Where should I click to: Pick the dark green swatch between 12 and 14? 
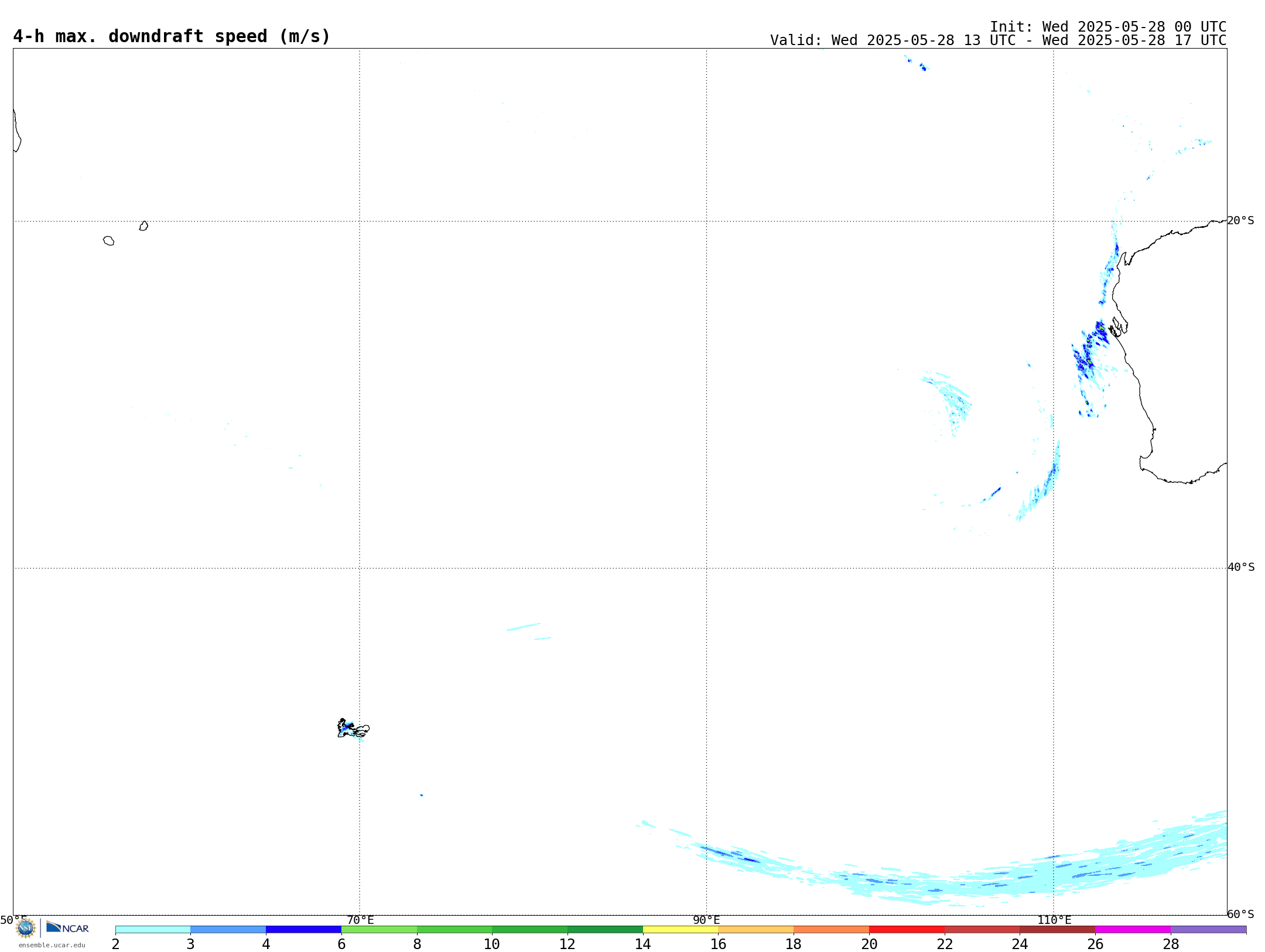(x=605, y=929)
